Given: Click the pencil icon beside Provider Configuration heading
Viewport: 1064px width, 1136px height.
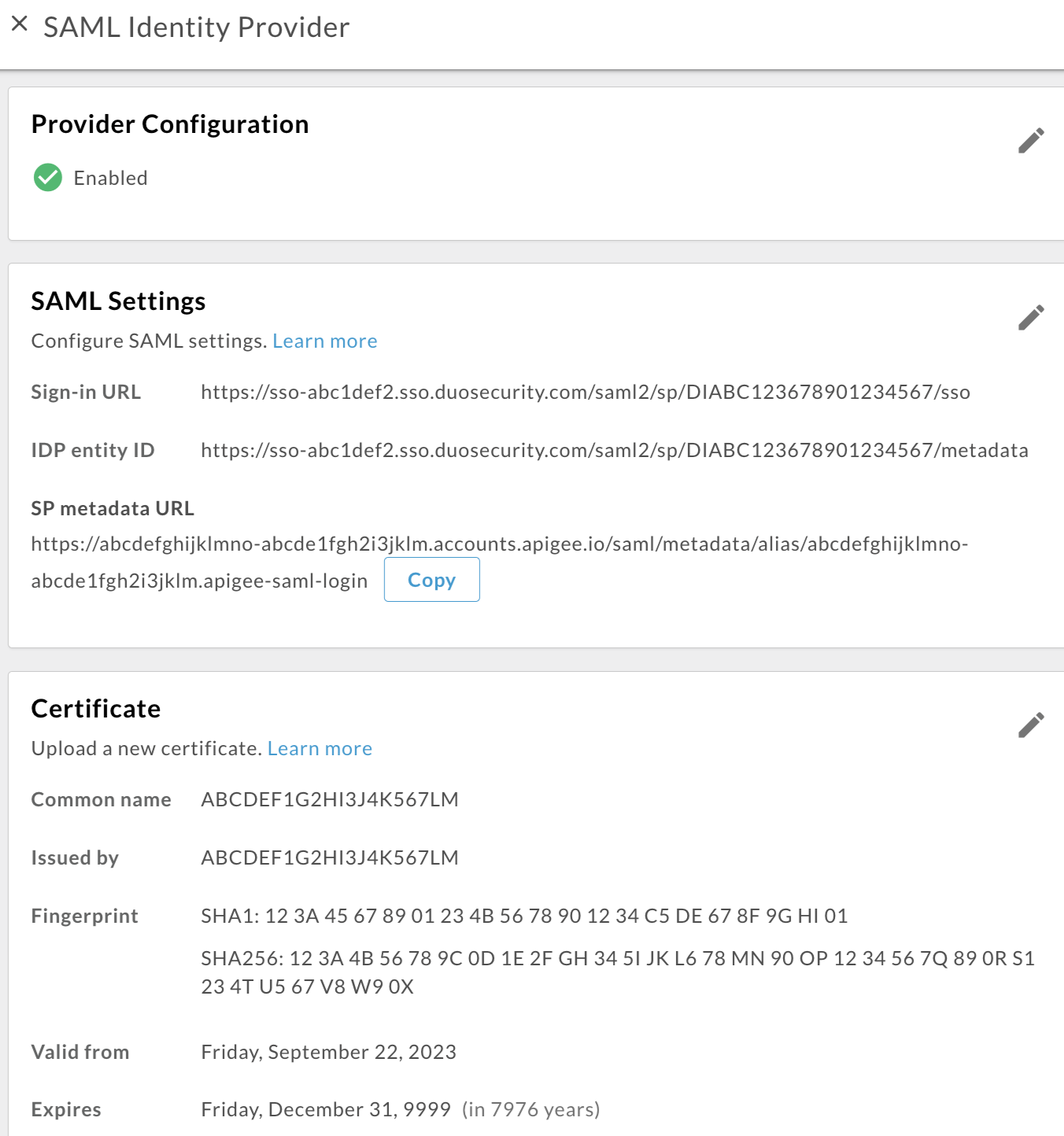Looking at the screenshot, I should (x=1032, y=140).
